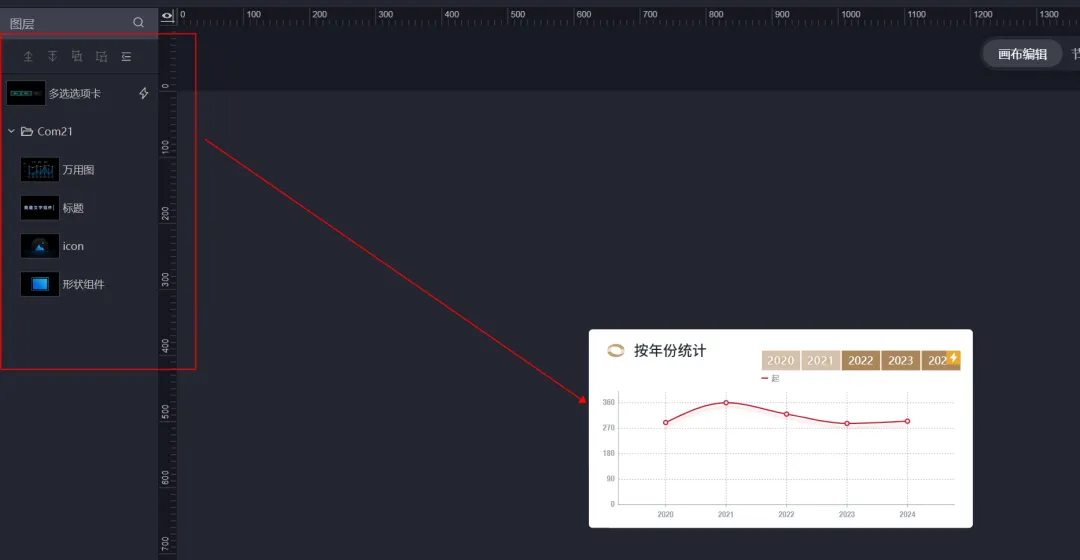Select the 2023 year tab

coord(900,360)
